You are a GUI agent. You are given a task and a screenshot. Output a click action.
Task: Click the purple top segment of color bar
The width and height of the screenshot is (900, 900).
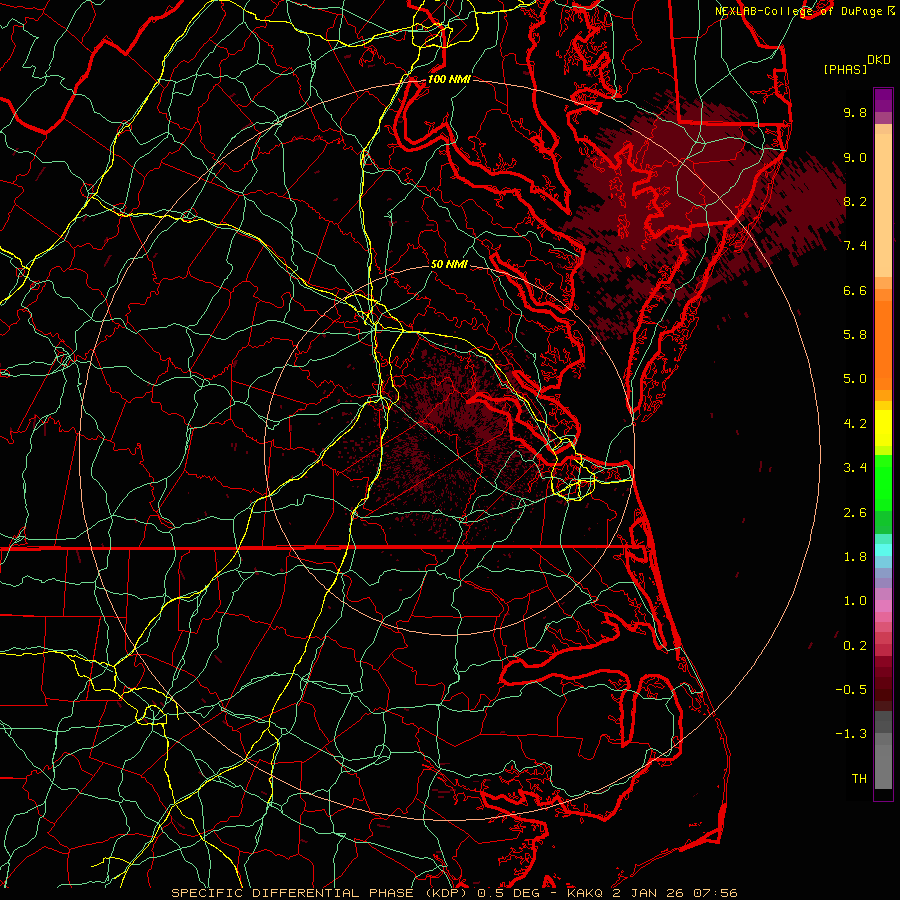click(x=883, y=100)
